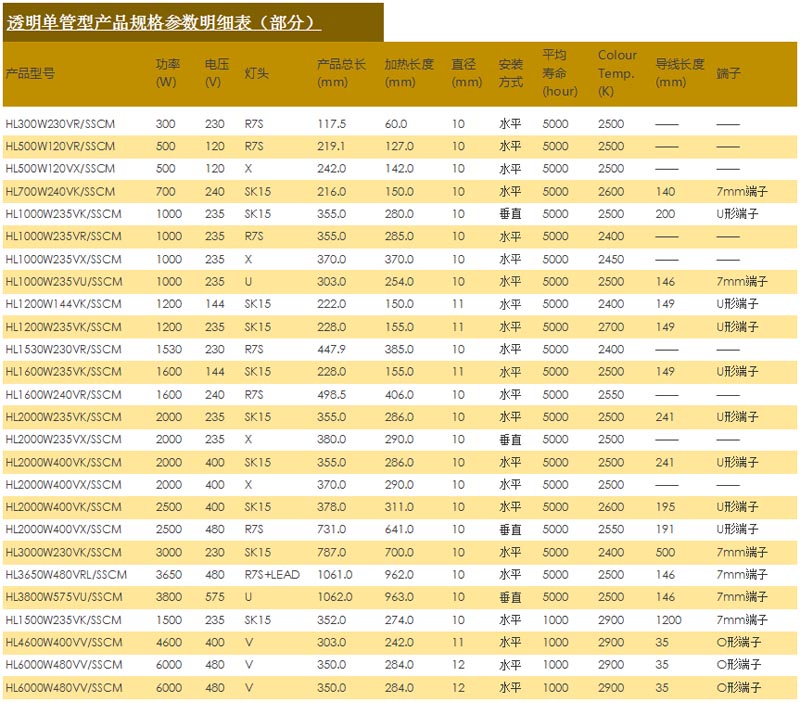Select model HL3800W575VU/SSCM
Viewport: 800px width, 702px height.
pyautogui.click(x=63, y=597)
